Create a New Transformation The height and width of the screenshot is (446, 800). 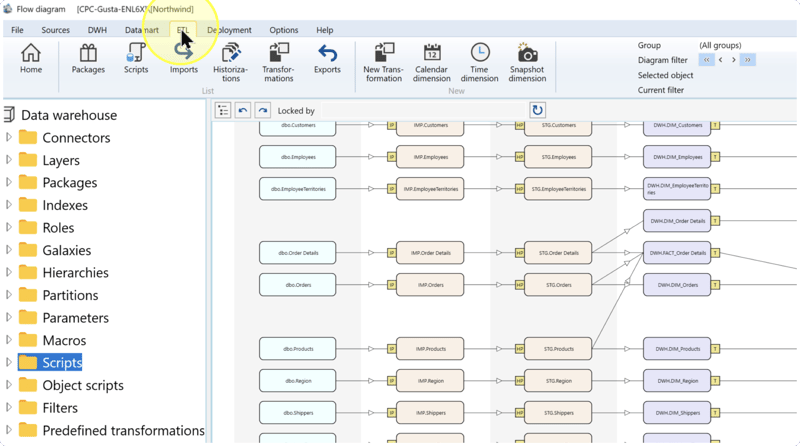click(x=384, y=63)
